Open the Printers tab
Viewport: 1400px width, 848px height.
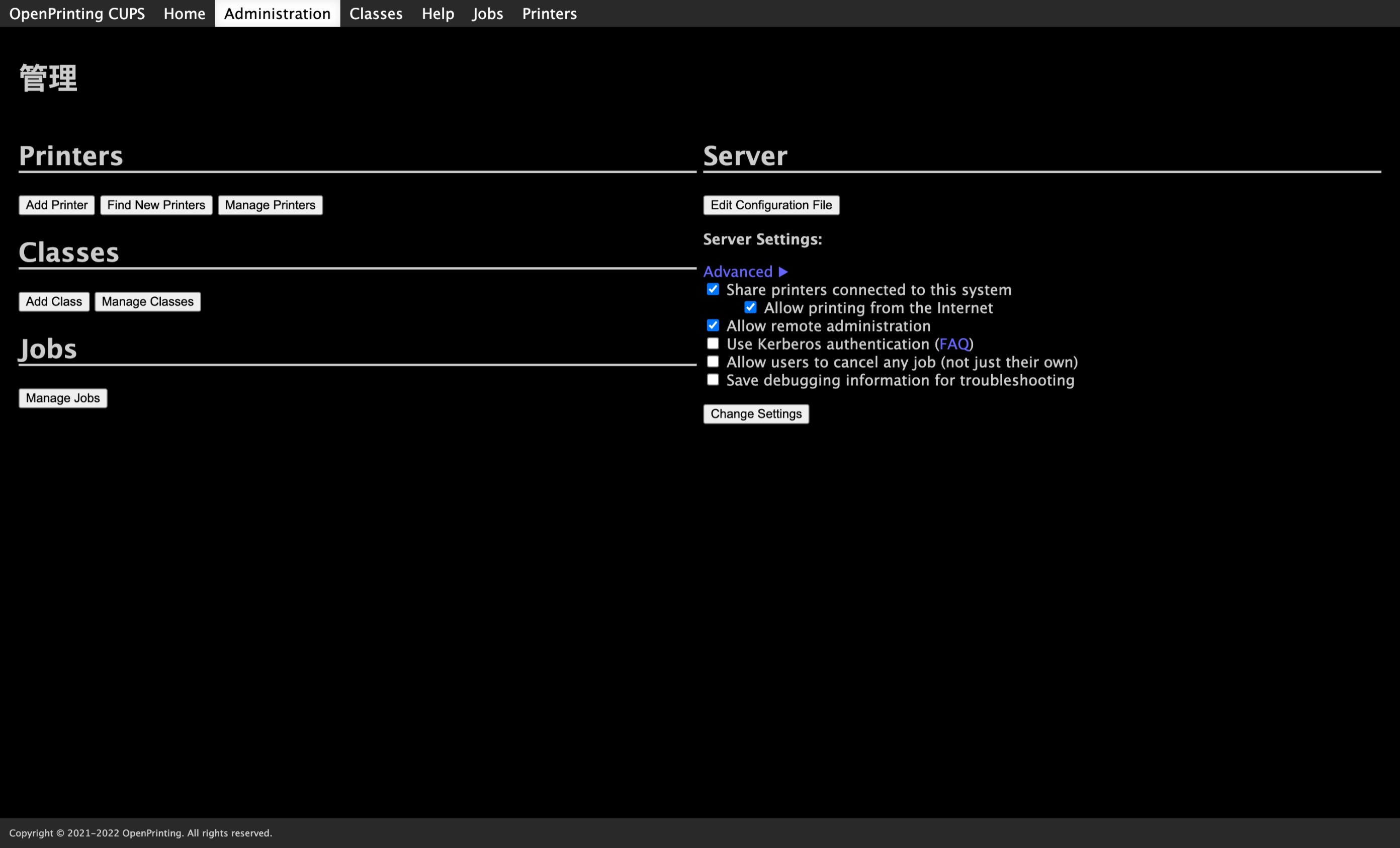coord(550,14)
